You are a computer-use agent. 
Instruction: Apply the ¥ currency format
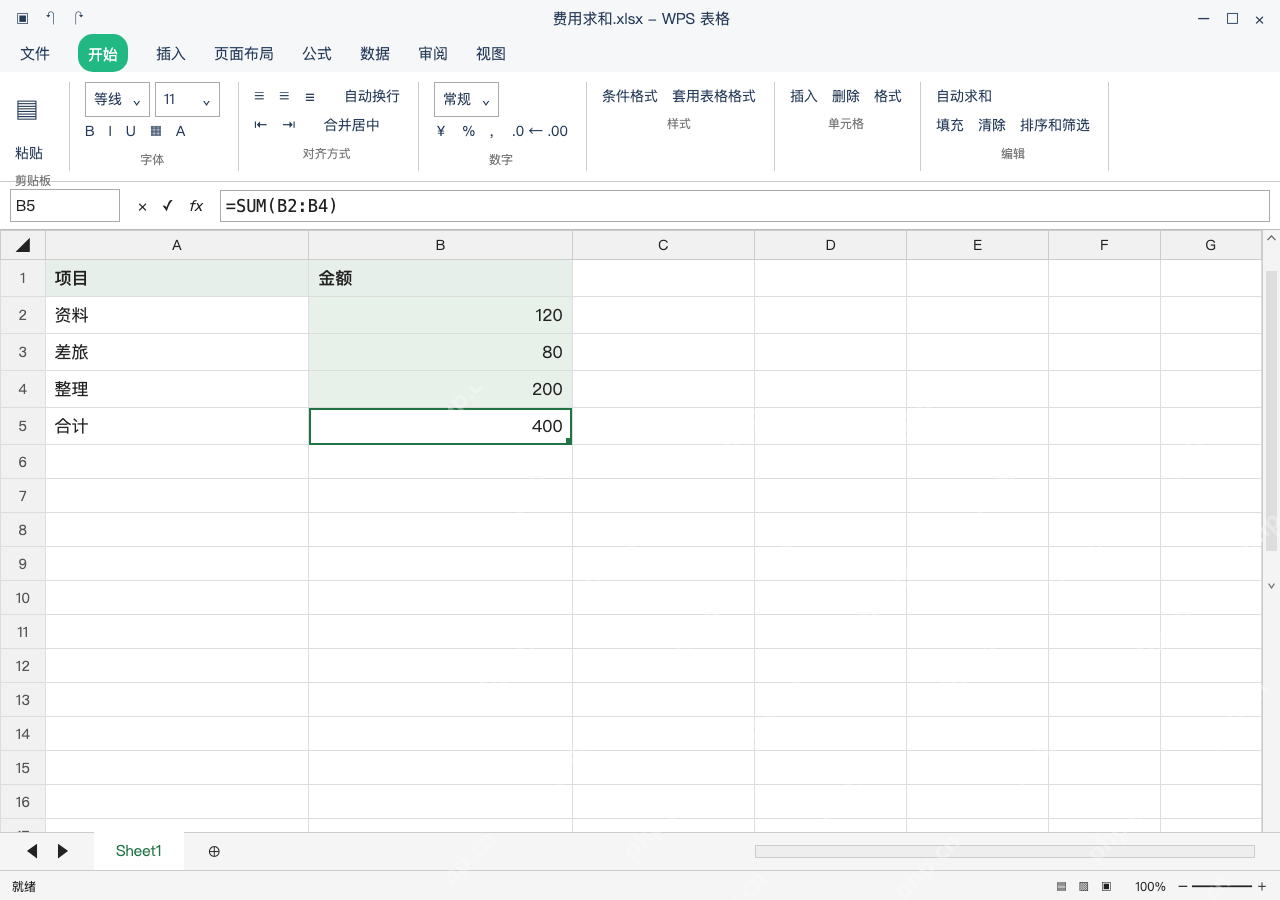(441, 131)
